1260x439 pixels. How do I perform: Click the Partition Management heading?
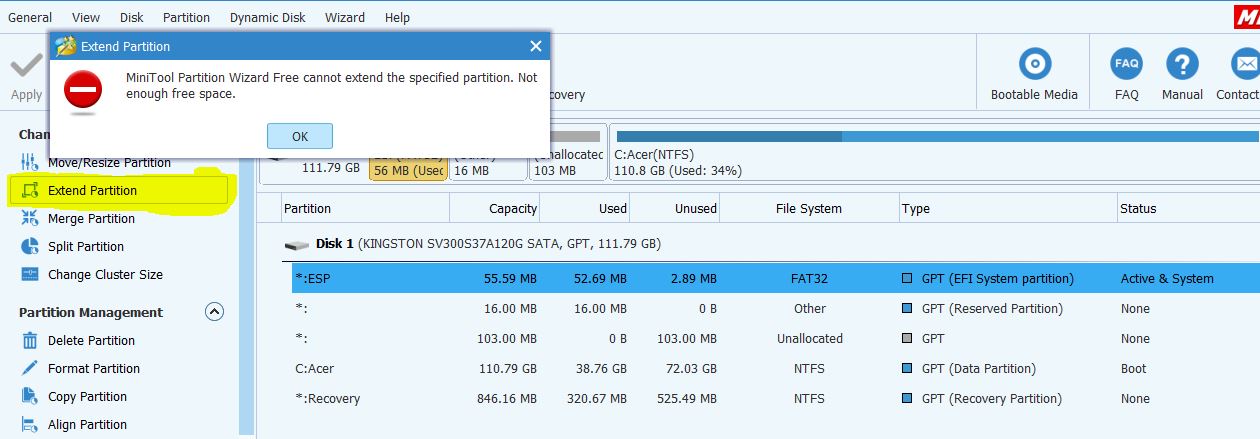(91, 312)
